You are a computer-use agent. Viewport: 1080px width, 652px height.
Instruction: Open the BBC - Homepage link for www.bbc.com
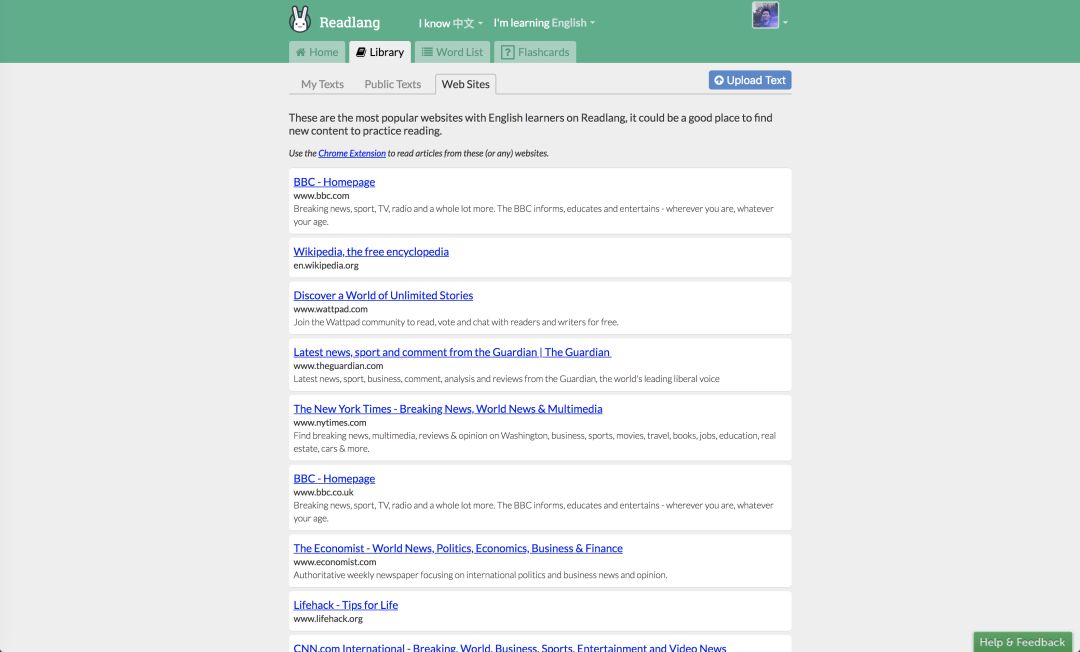point(334,182)
